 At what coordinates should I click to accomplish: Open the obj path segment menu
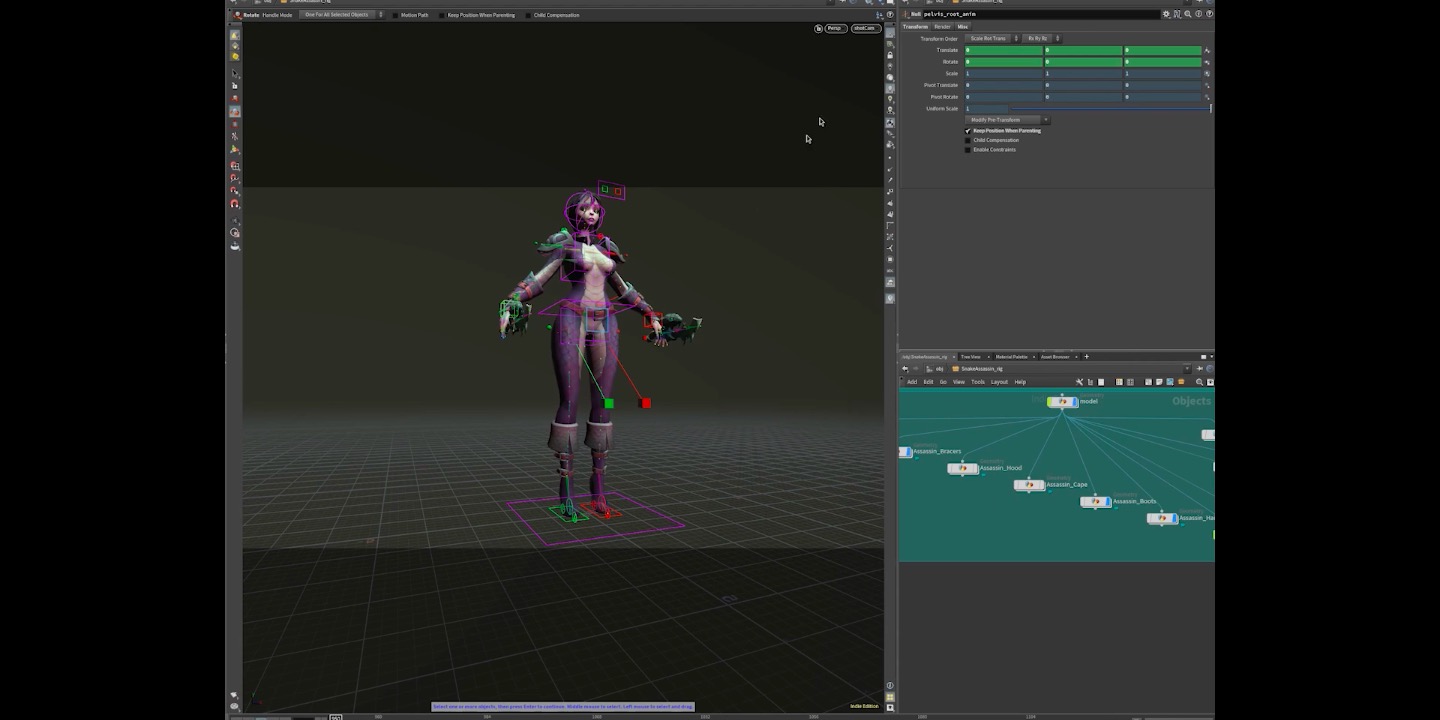tap(936, 368)
